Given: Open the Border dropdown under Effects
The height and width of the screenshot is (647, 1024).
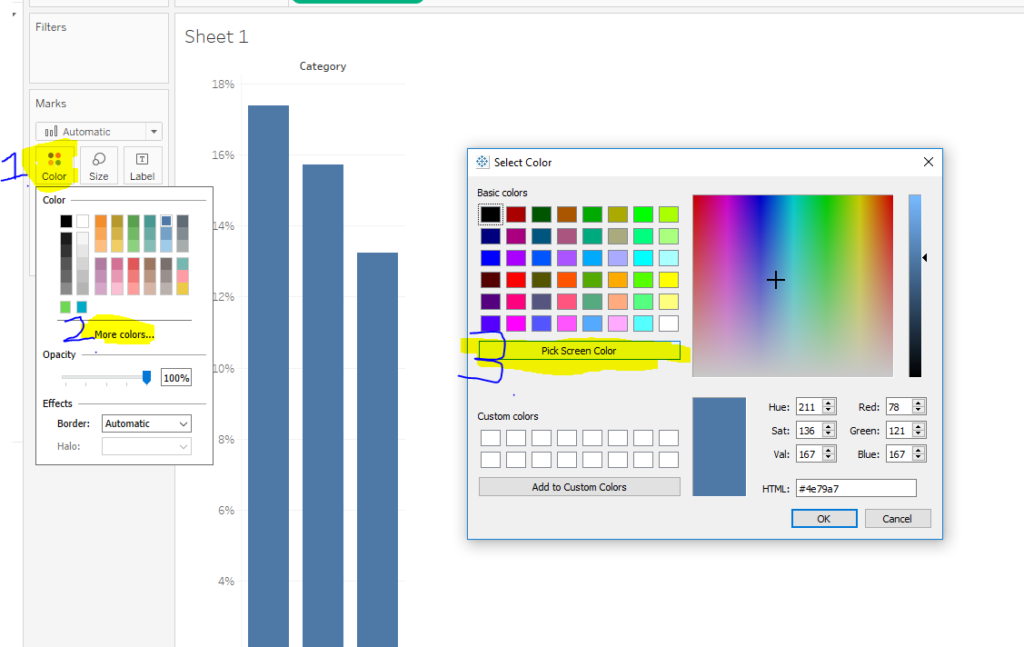Looking at the screenshot, I should pos(146,423).
